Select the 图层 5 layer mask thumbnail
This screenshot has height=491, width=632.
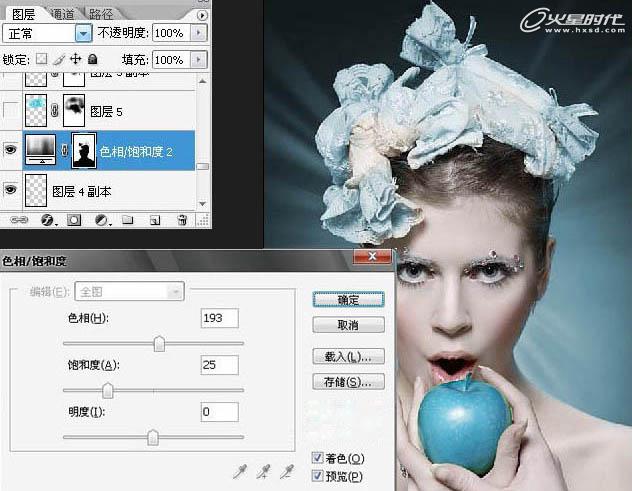pyautogui.click(x=74, y=110)
